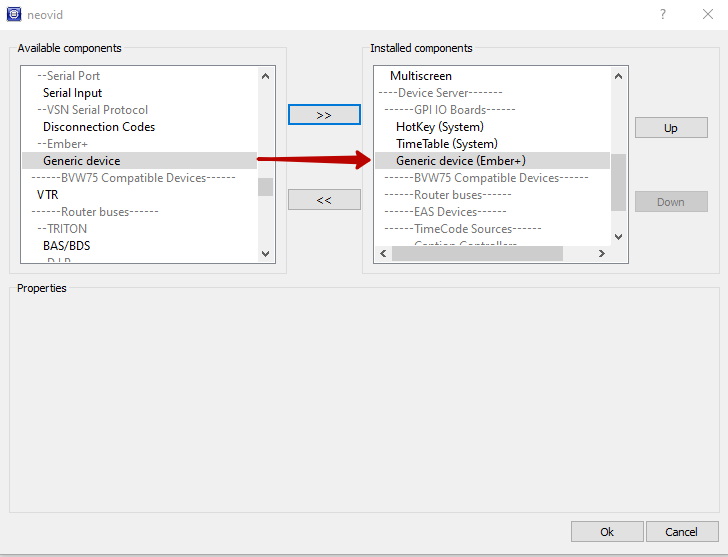Click the --Ember+ header in Available list
This screenshot has height=557, width=728.
pos(139,143)
